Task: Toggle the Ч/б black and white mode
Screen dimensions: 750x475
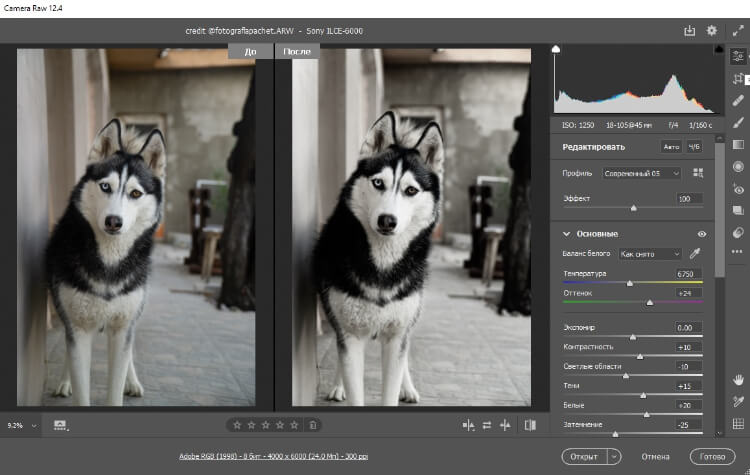Action: point(694,147)
